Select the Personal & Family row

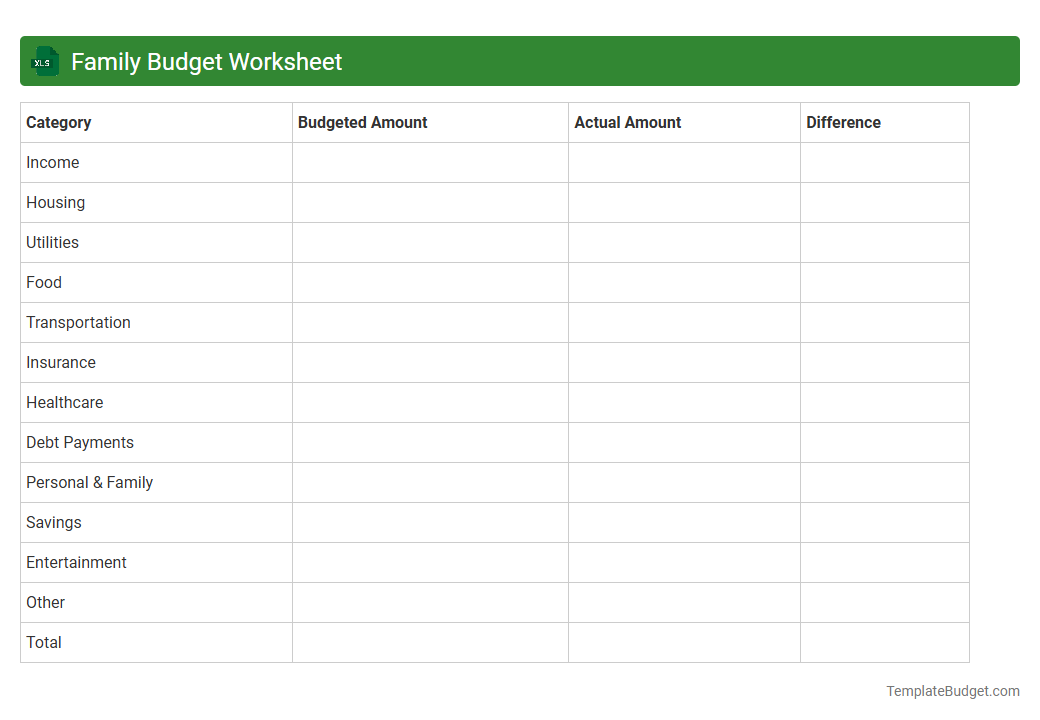(89, 482)
